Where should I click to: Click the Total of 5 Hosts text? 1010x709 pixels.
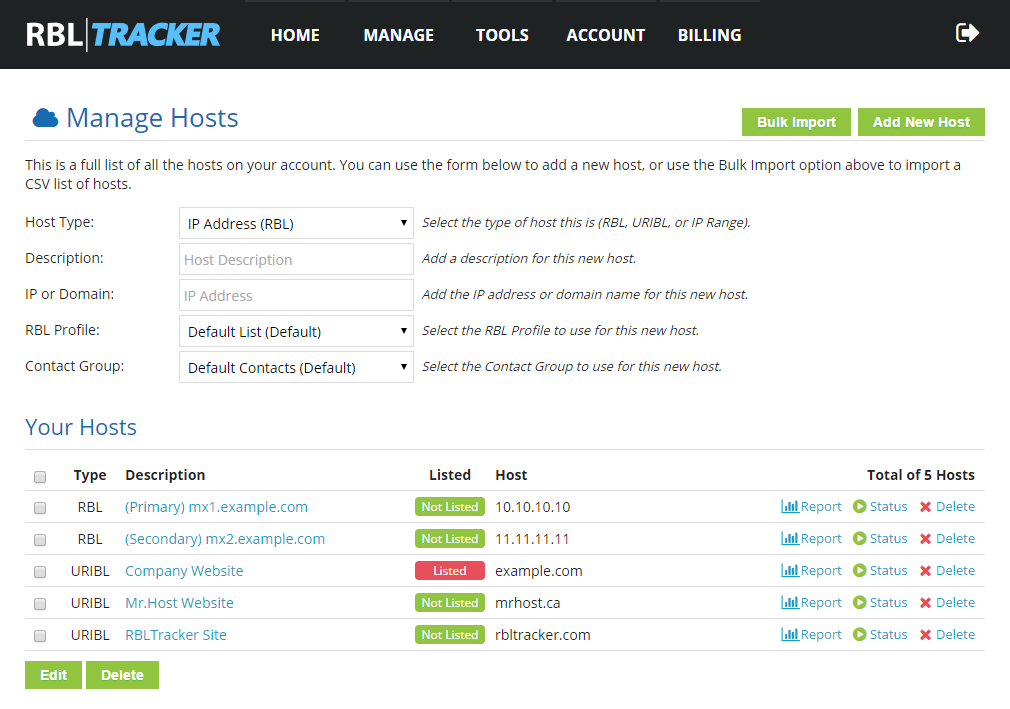coord(920,475)
